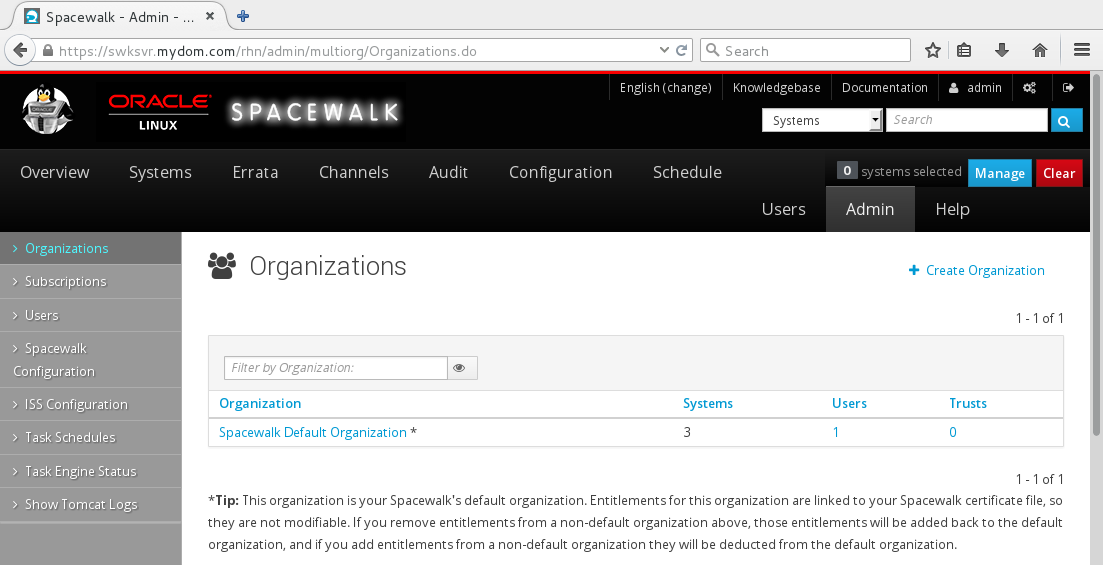Switch to the Systems navigation tab
The image size is (1103, 565).
[160, 172]
